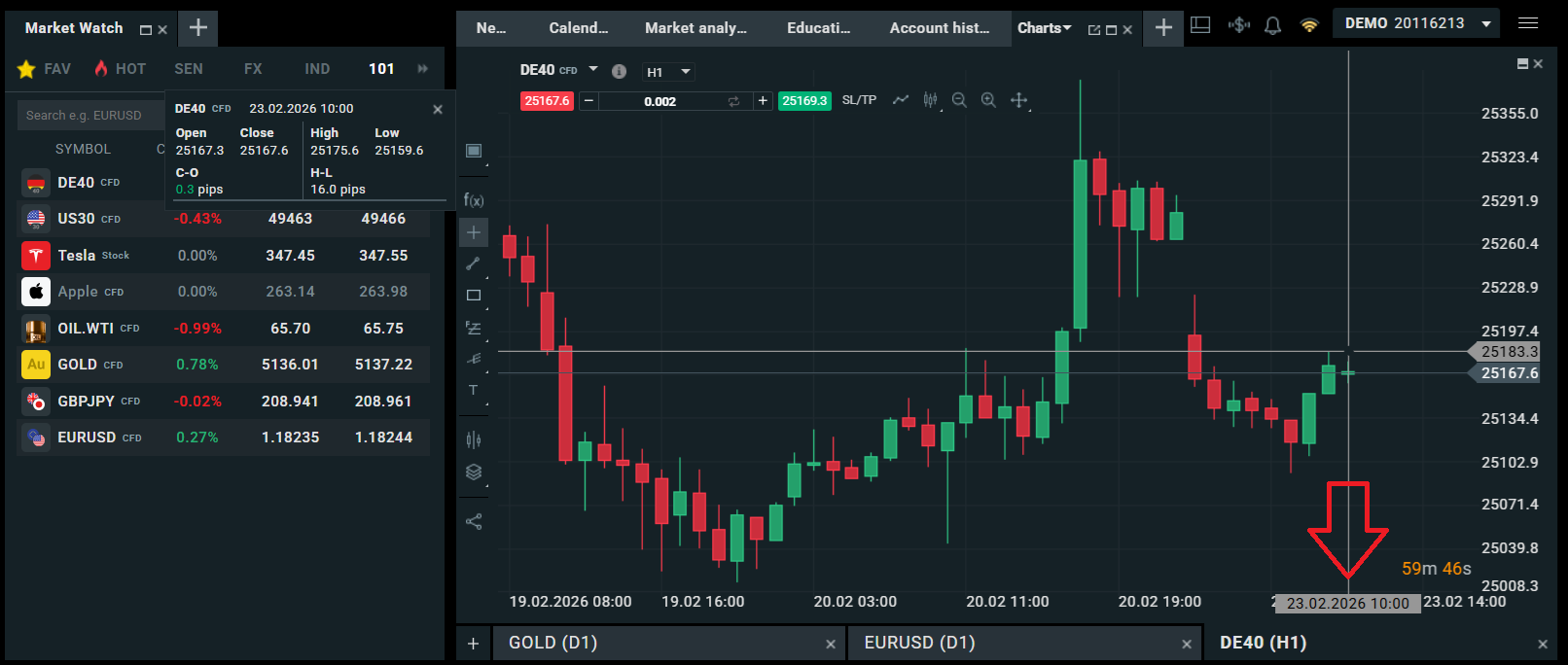This screenshot has height=665, width=1568.
Task: Open instrument info icon next to DE40
Action: click(619, 71)
